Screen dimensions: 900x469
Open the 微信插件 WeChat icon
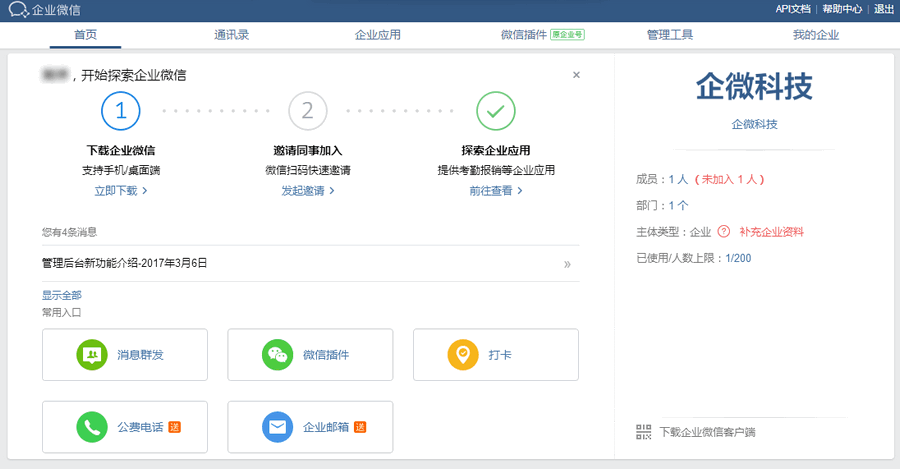coord(277,355)
